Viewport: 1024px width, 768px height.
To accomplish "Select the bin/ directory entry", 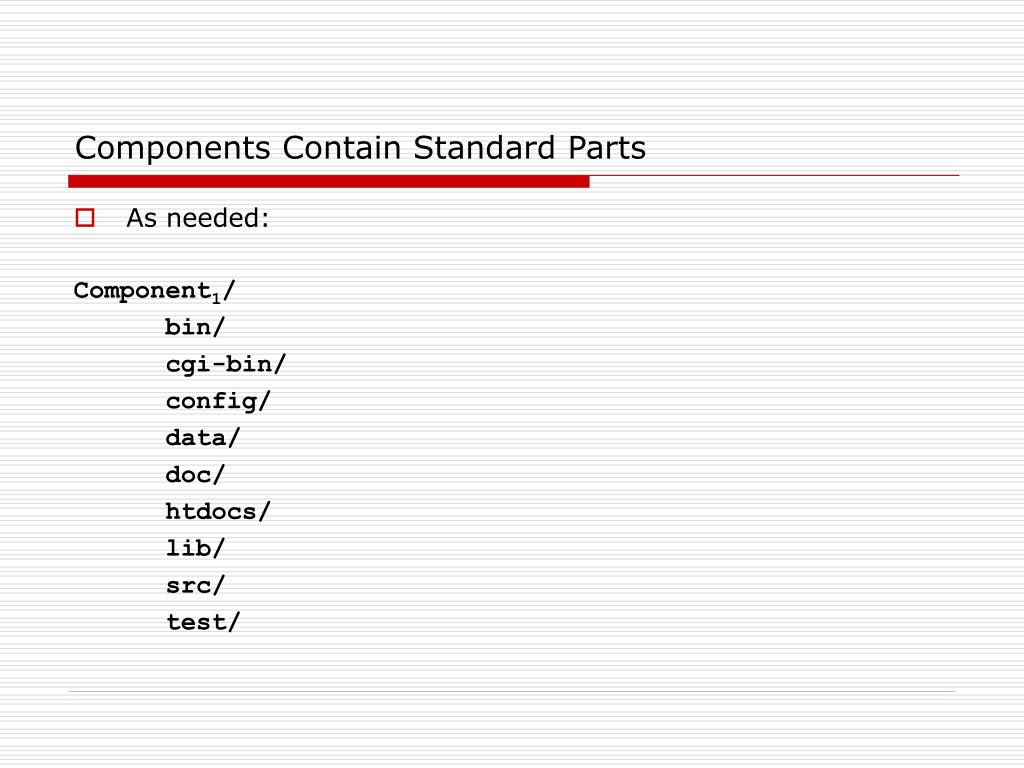I will pos(195,327).
